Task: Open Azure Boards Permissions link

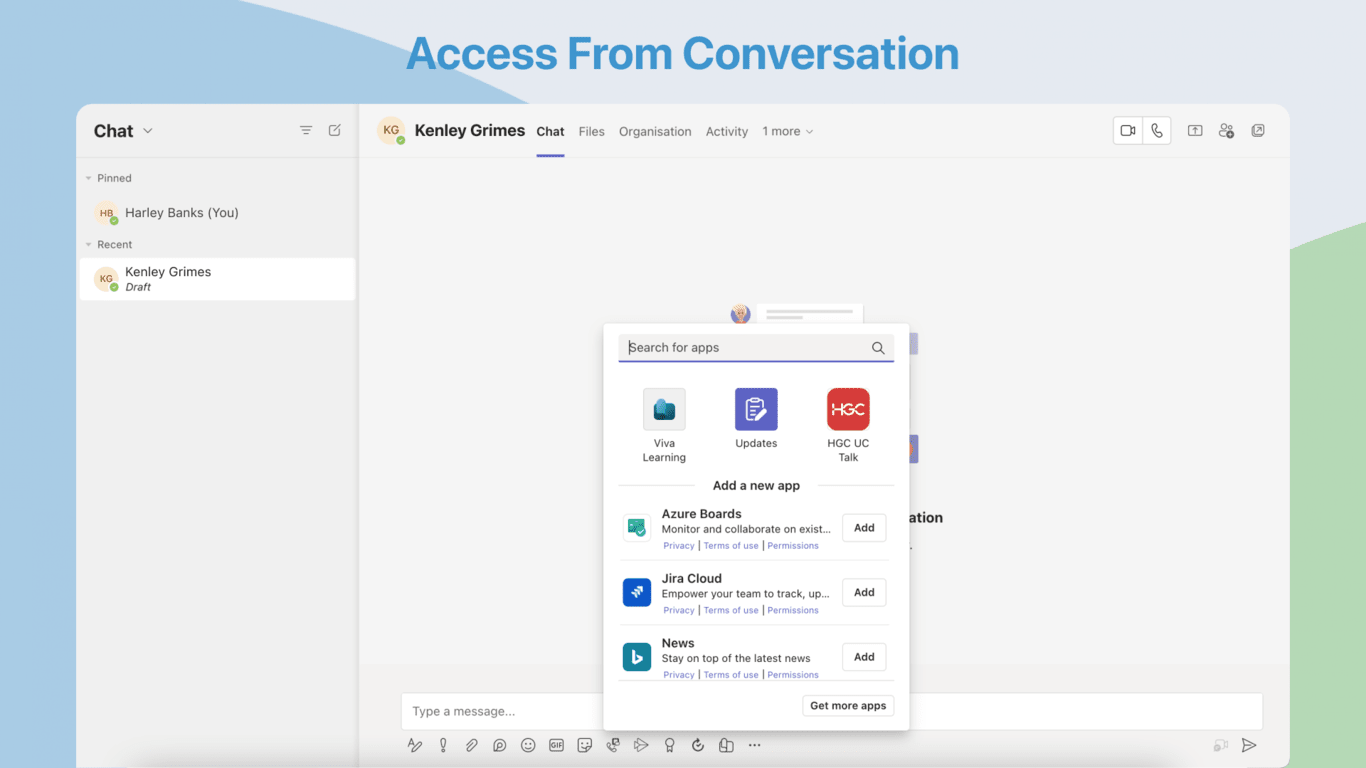Action: (793, 546)
